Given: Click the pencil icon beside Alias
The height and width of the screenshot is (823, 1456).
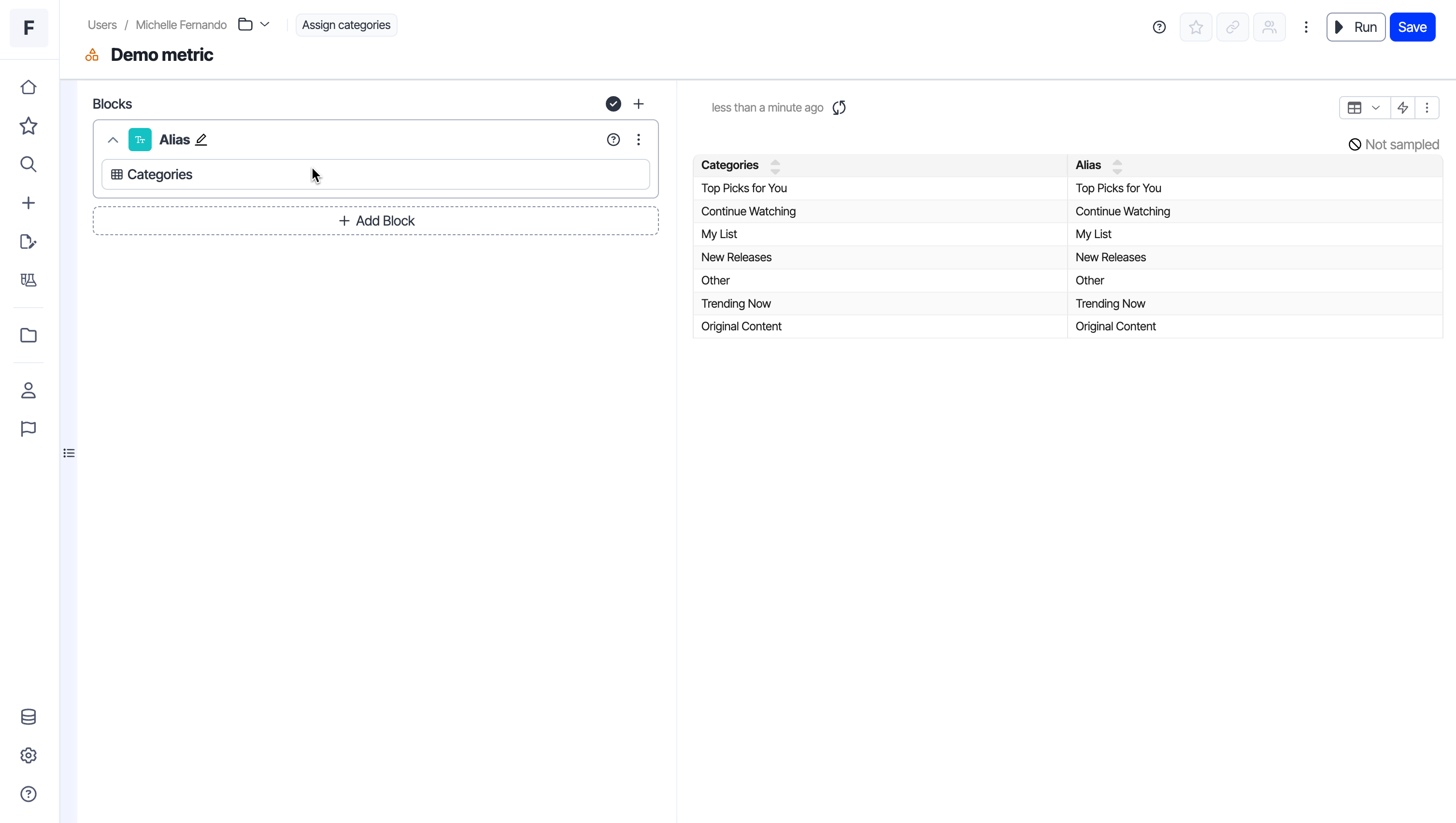Looking at the screenshot, I should 201,140.
